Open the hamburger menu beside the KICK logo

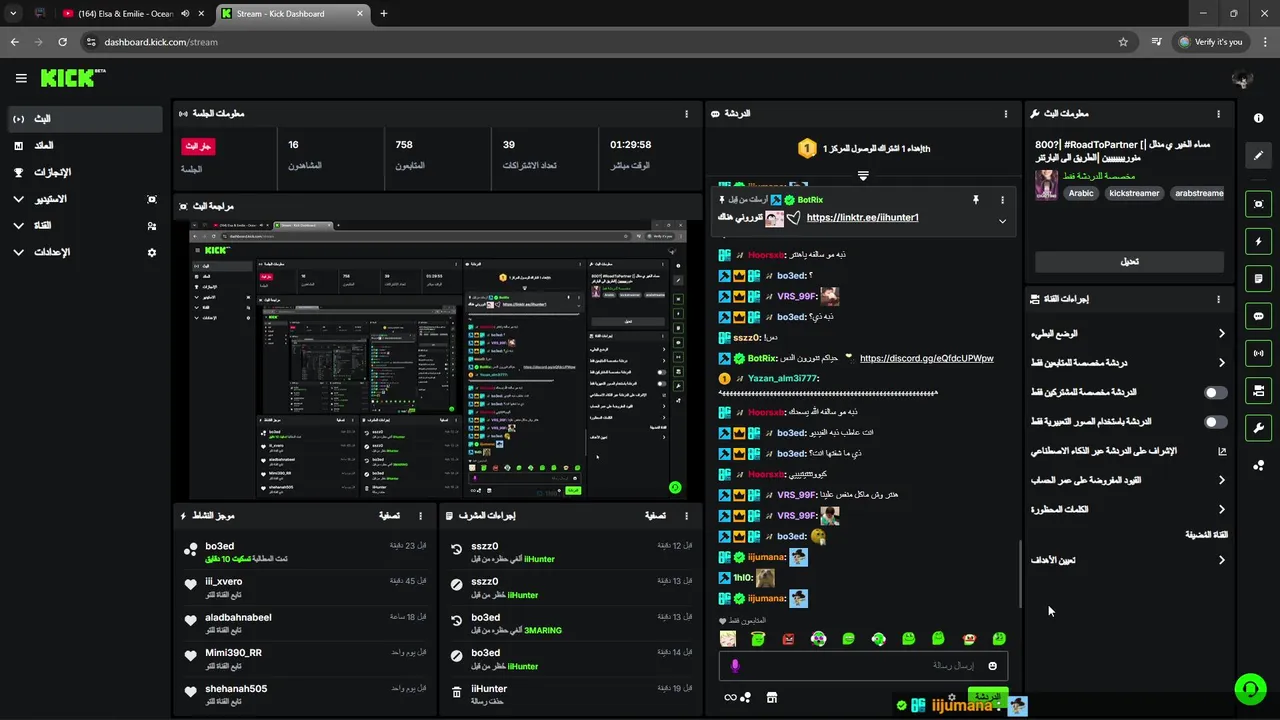(x=21, y=78)
